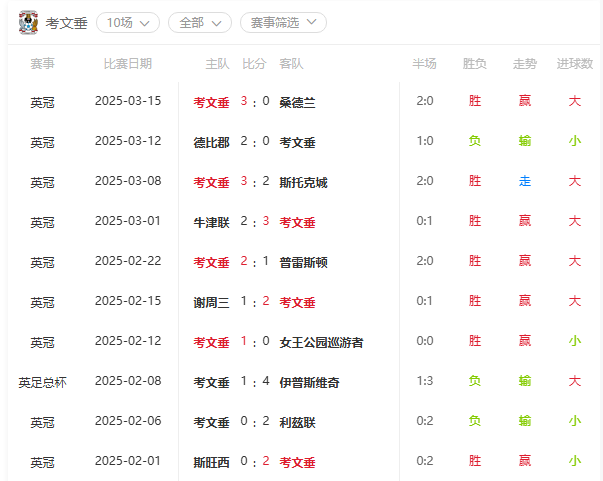
Task: Click 英冠 label in the 2025-03-15 row
Action: (x=43, y=103)
